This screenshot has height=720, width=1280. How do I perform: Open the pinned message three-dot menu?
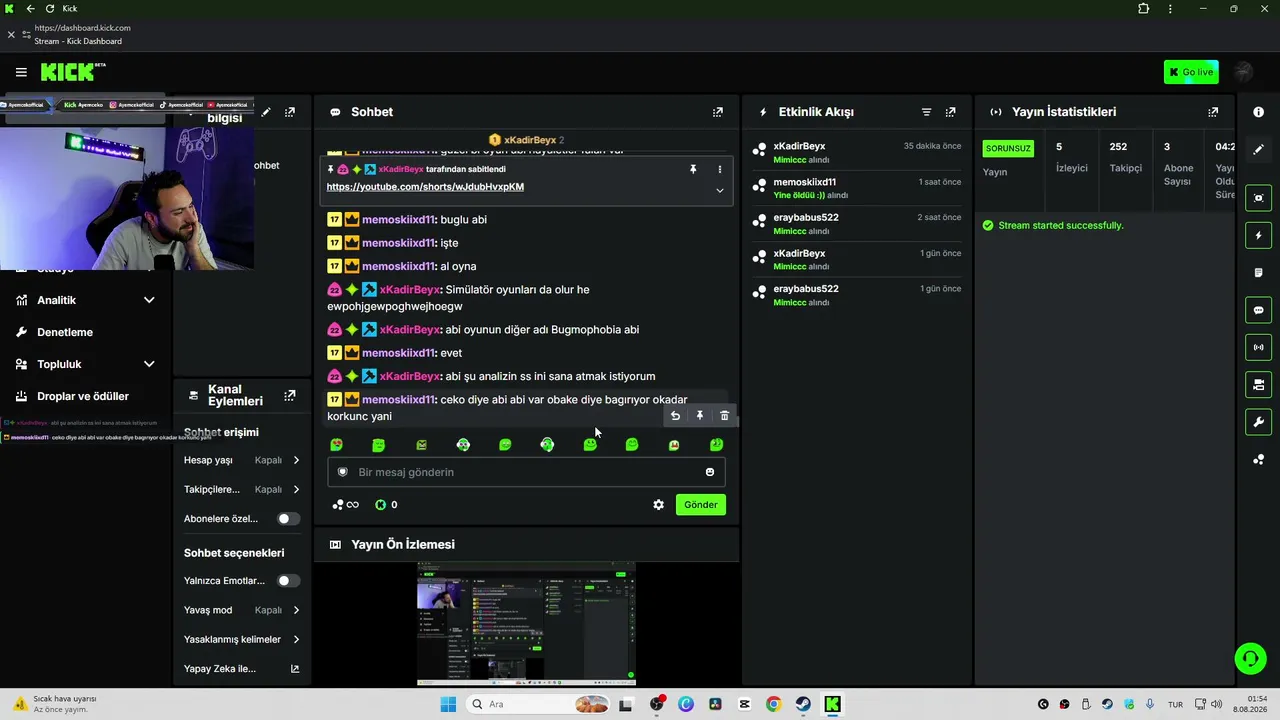719,170
